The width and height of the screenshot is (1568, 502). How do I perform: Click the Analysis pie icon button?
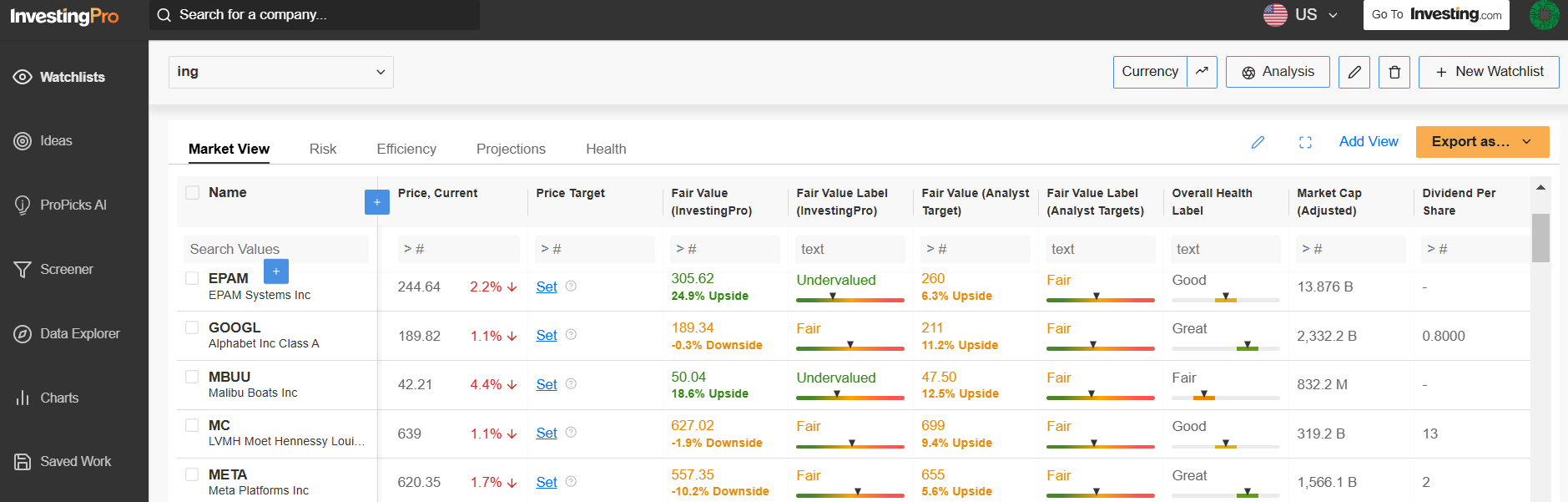click(1278, 72)
